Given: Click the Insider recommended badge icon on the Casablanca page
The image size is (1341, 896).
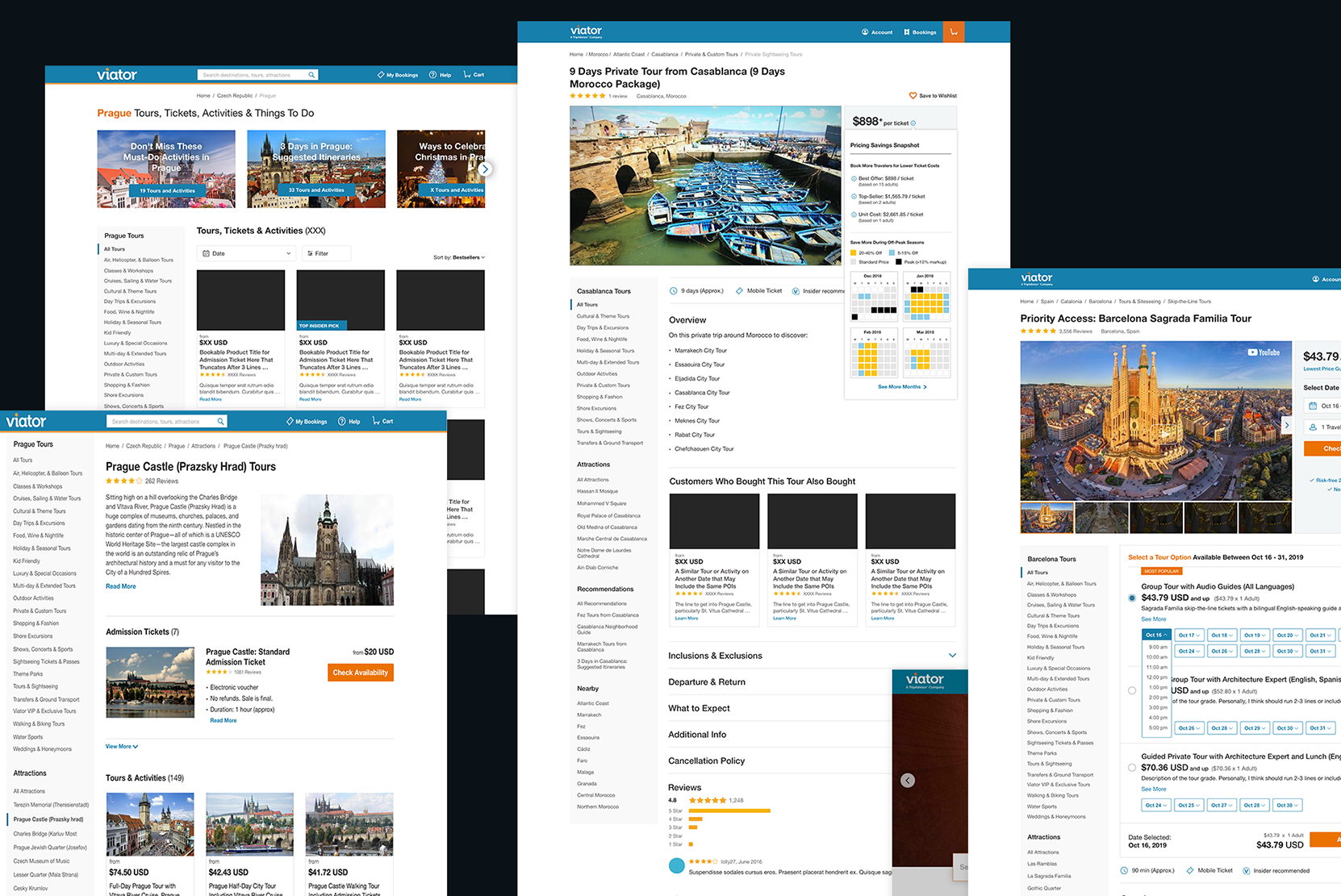Looking at the screenshot, I should [x=796, y=291].
